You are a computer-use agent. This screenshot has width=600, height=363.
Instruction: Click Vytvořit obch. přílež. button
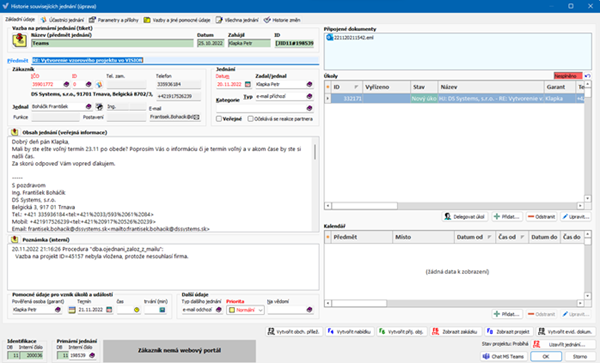coord(293,332)
